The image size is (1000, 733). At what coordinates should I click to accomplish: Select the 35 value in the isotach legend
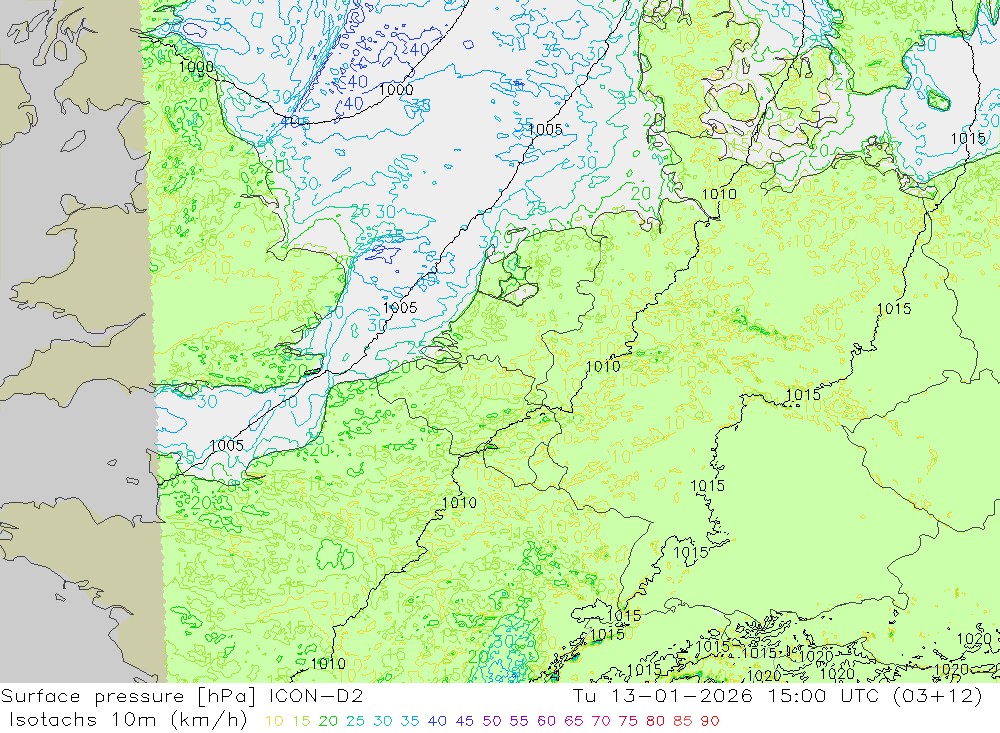pyautogui.click(x=410, y=721)
